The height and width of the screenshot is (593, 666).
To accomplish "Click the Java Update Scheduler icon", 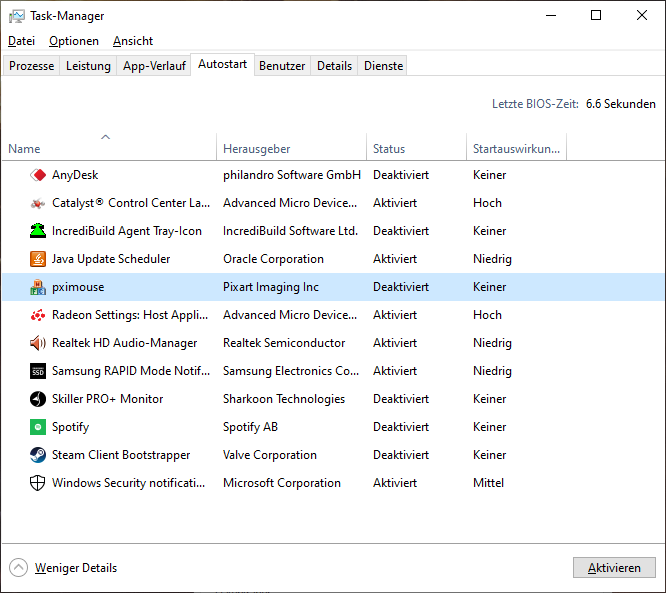I will (x=38, y=259).
